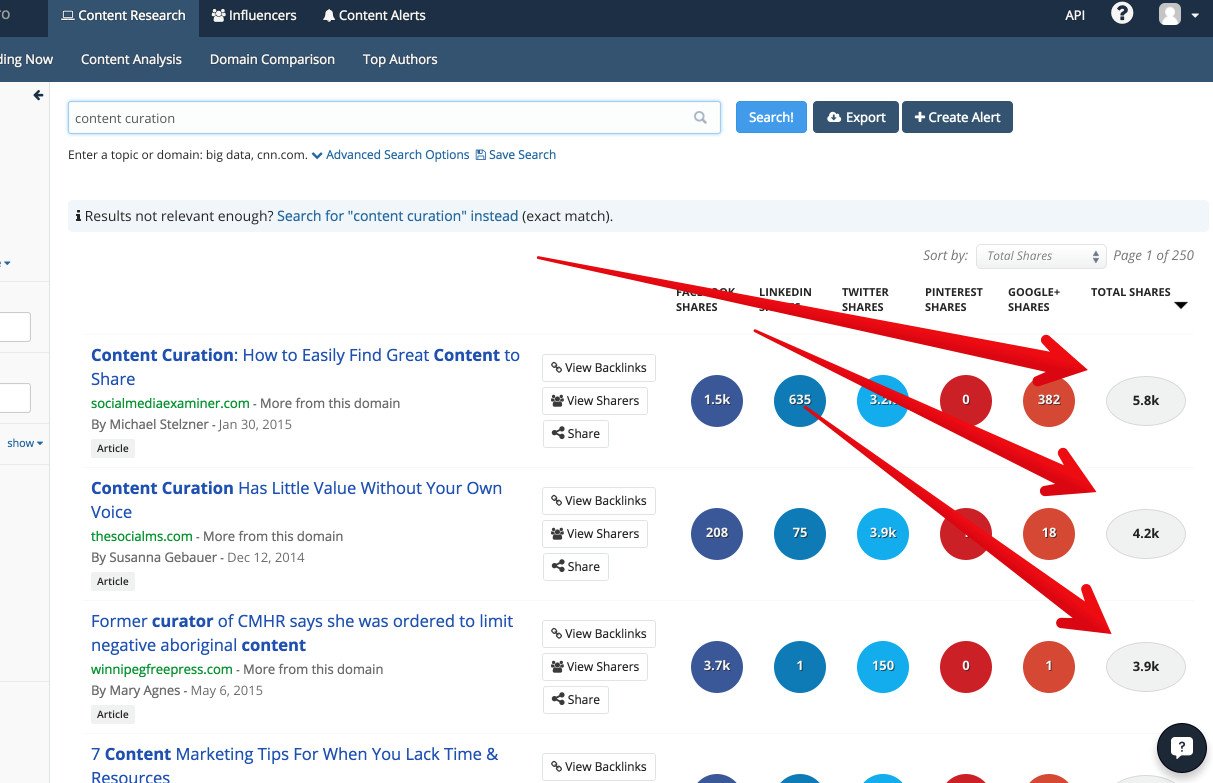Click Pinterest shares 0 circle in first row
The width and height of the screenshot is (1213, 783).
[x=966, y=400]
